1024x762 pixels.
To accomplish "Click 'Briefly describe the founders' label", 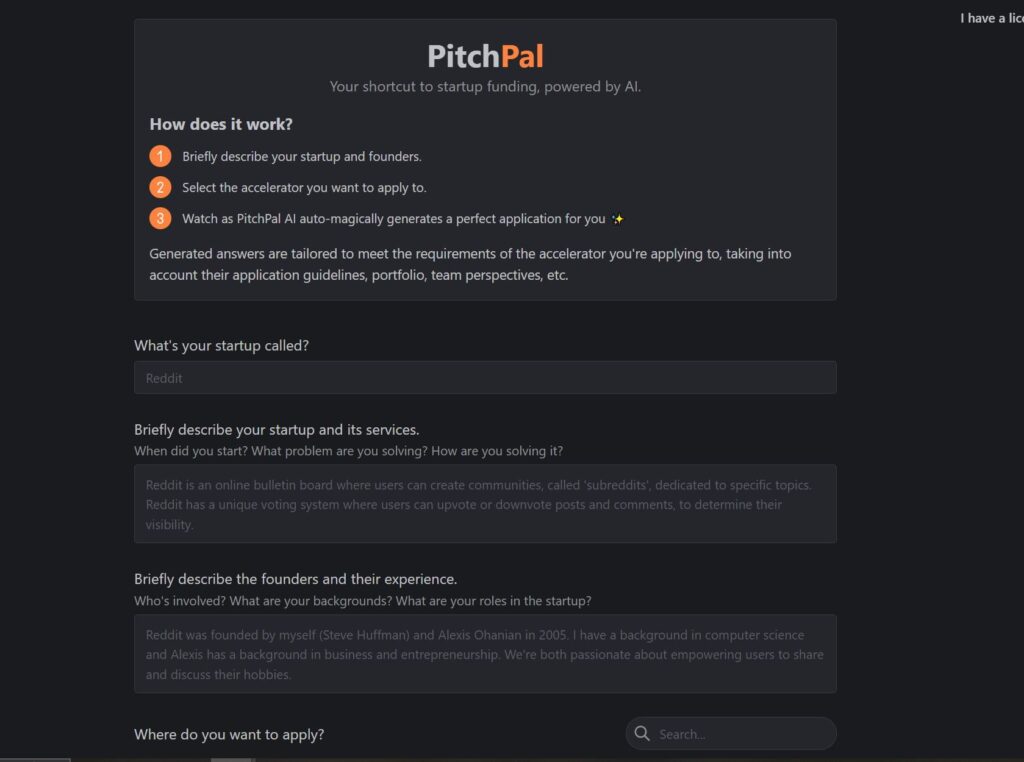I will pos(295,579).
